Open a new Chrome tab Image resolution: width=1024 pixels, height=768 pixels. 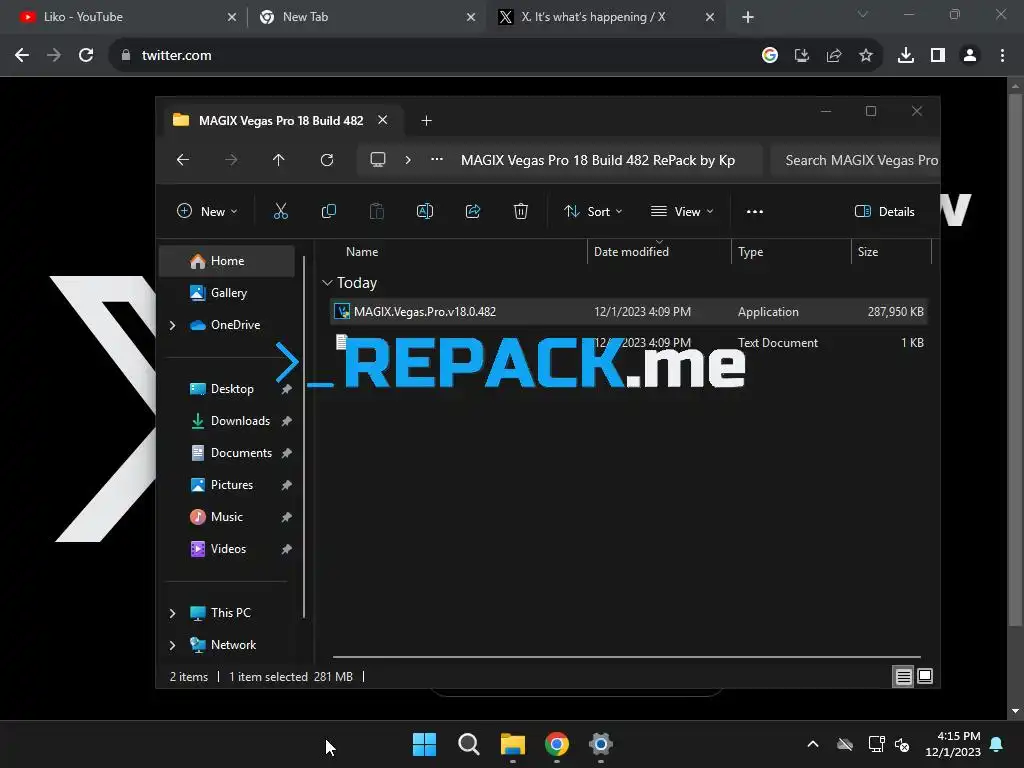click(x=748, y=17)
